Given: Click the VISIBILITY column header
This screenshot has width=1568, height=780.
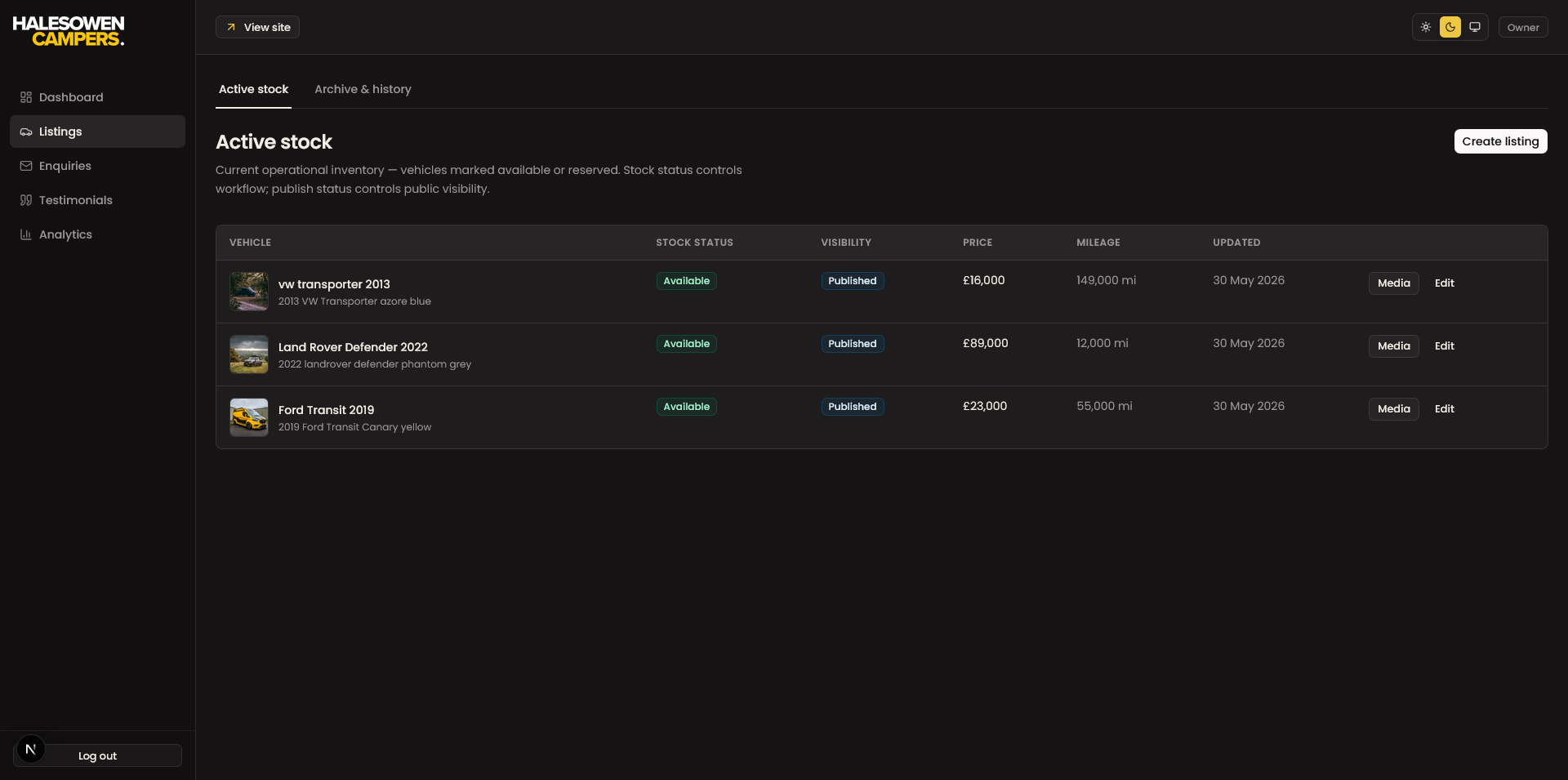Looking at the screenshot, I should [846, 243].
